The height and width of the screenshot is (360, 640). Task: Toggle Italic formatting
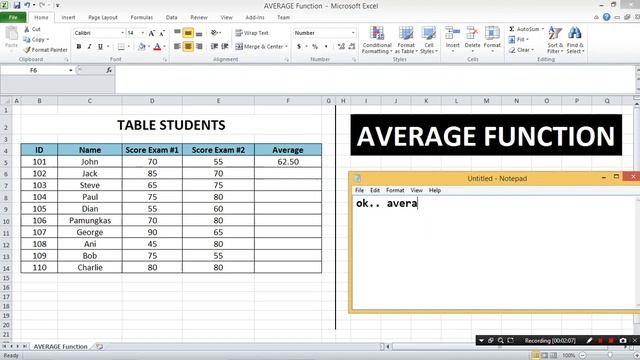coord(89,47)
